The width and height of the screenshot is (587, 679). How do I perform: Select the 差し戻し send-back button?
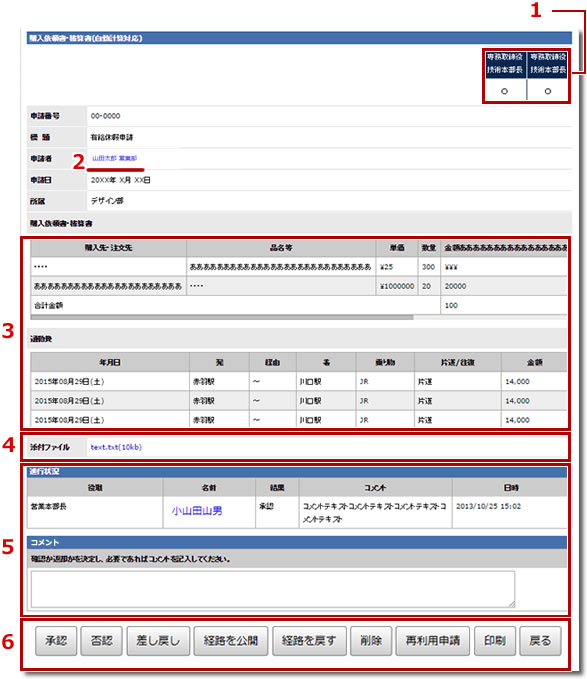point(158,640)
